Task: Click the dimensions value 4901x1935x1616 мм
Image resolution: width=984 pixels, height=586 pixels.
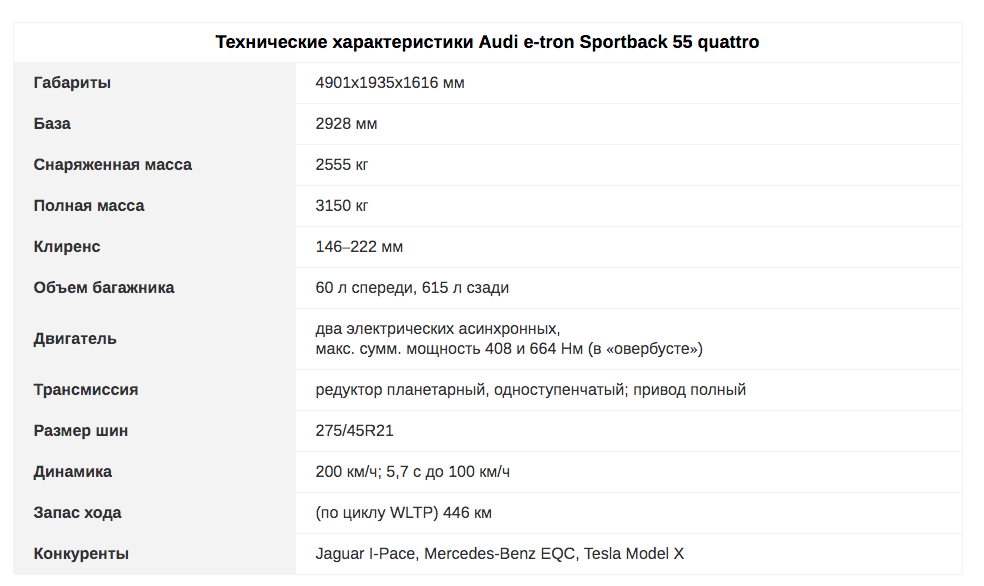Action: (390, 83)
